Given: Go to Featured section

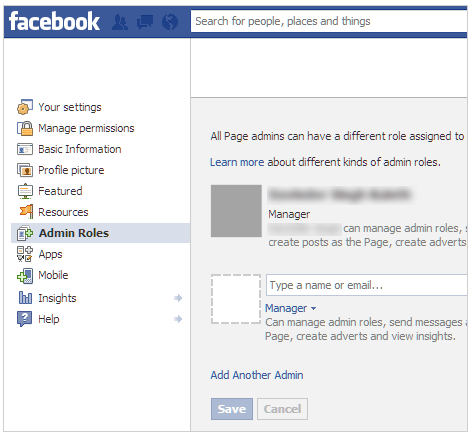Looking at the screenshot, I should click(60, 191).
